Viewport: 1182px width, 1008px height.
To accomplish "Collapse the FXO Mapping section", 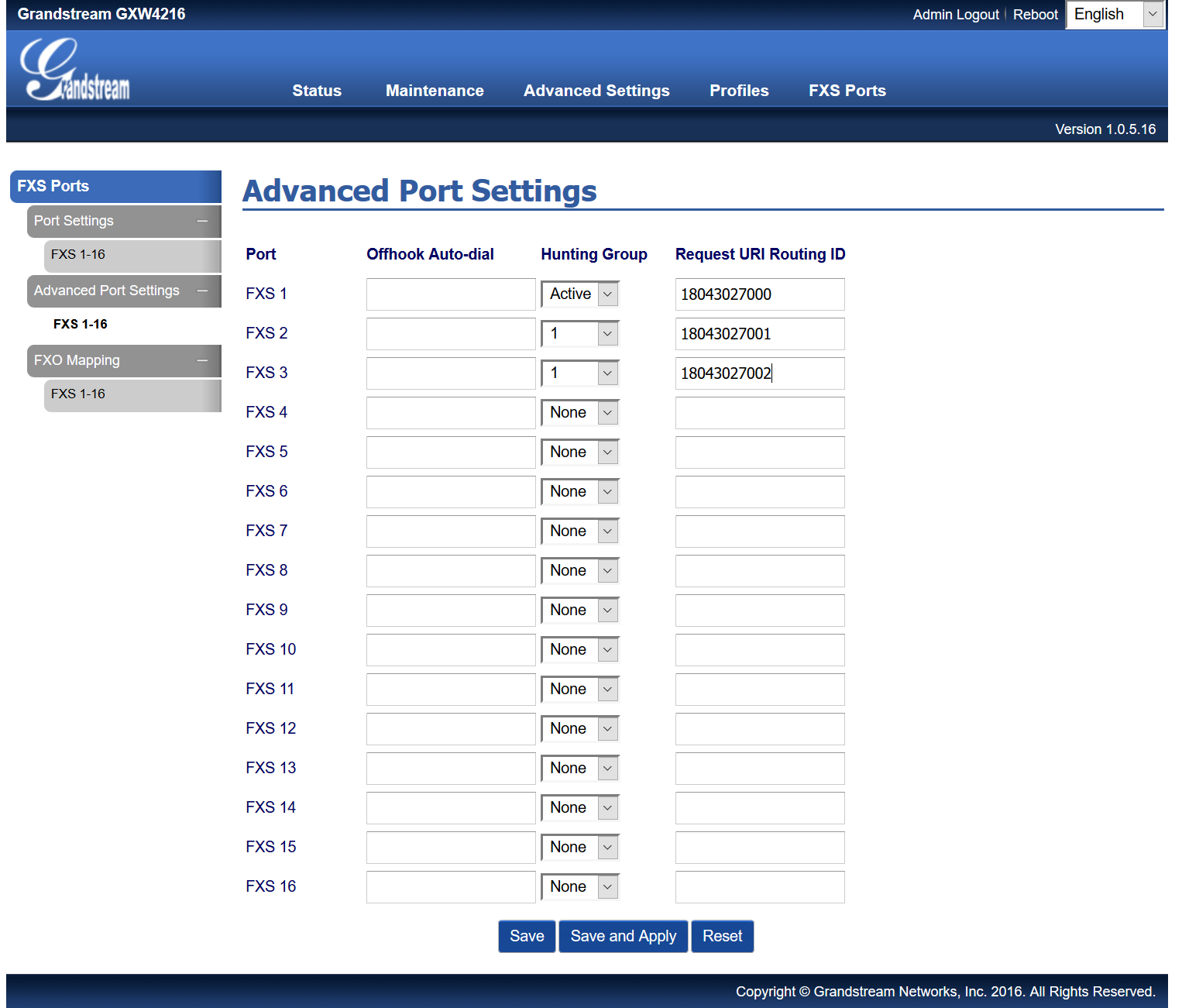I will [202, 360].
